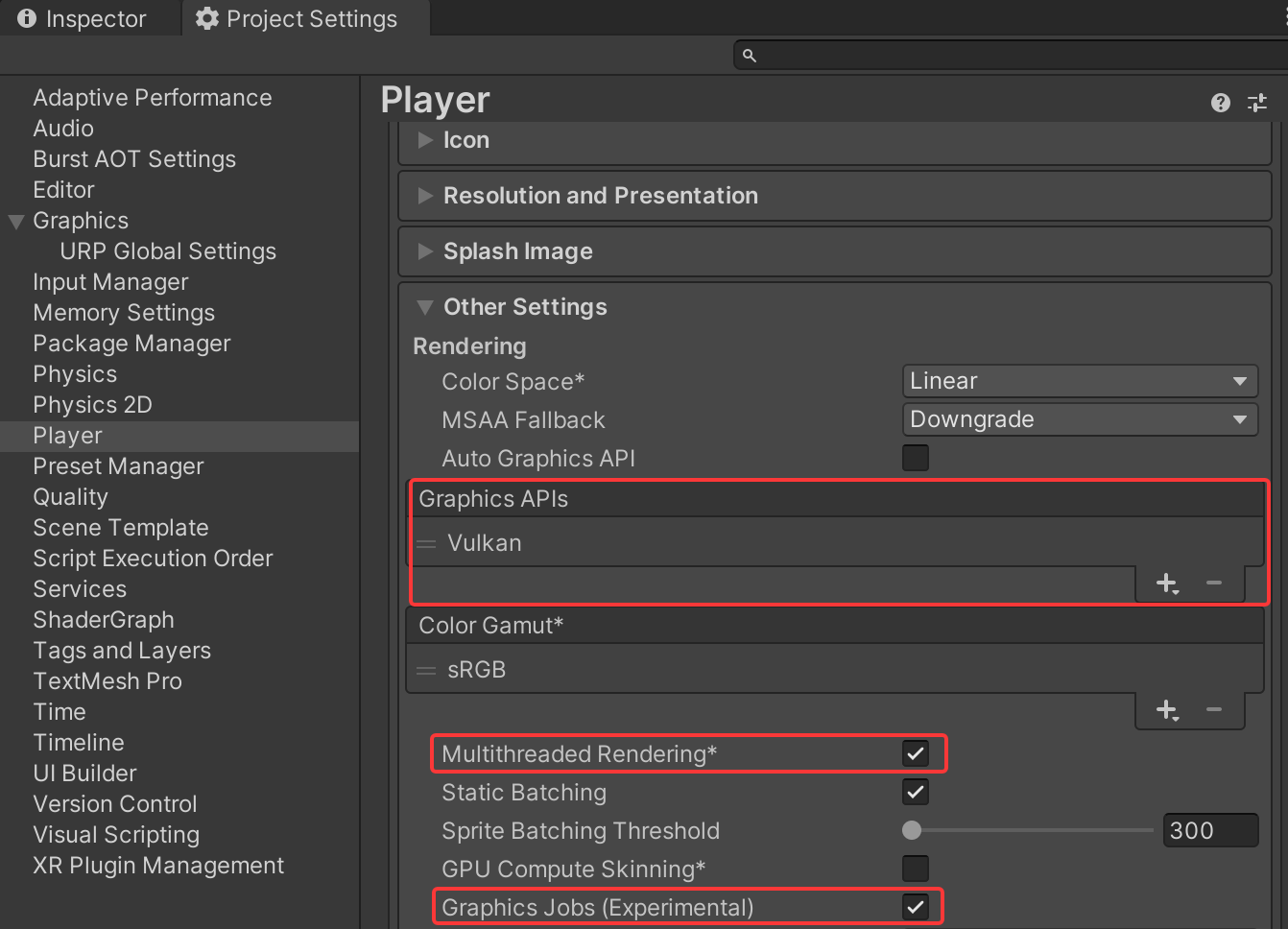This screenshot has width=1288, height=929.
Task: Expand the Resolution and Presentation section
Action: [600, 196]
